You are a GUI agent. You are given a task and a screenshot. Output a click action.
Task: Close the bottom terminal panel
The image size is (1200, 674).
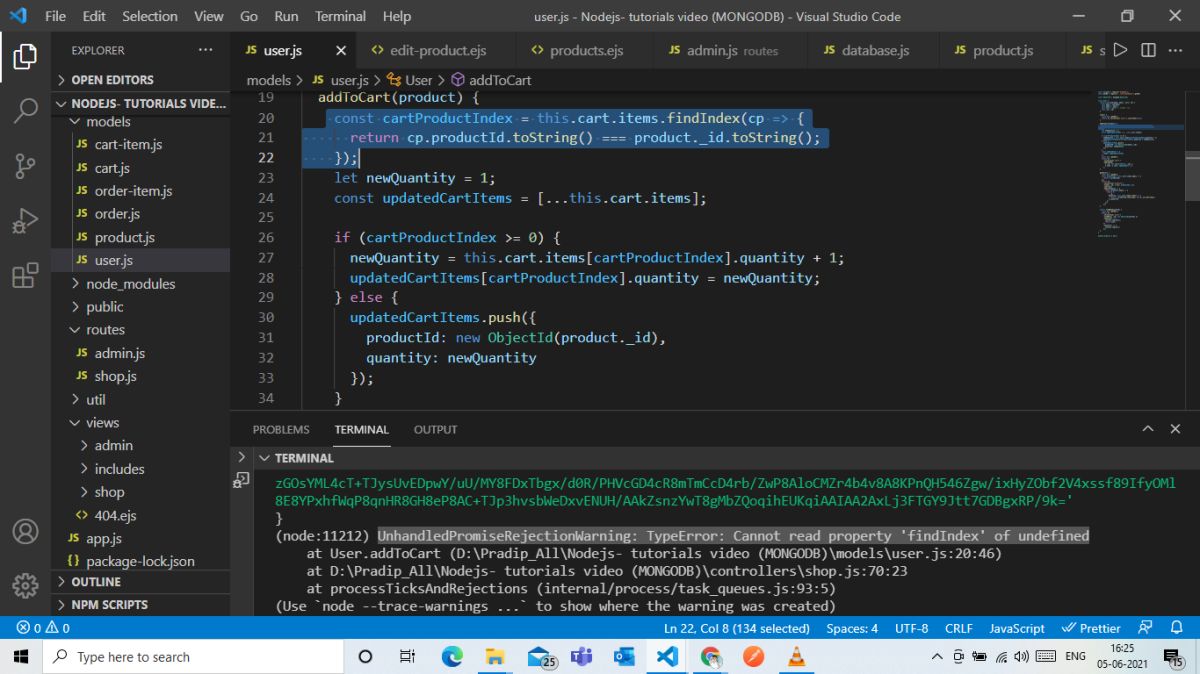click(1175, 429)
